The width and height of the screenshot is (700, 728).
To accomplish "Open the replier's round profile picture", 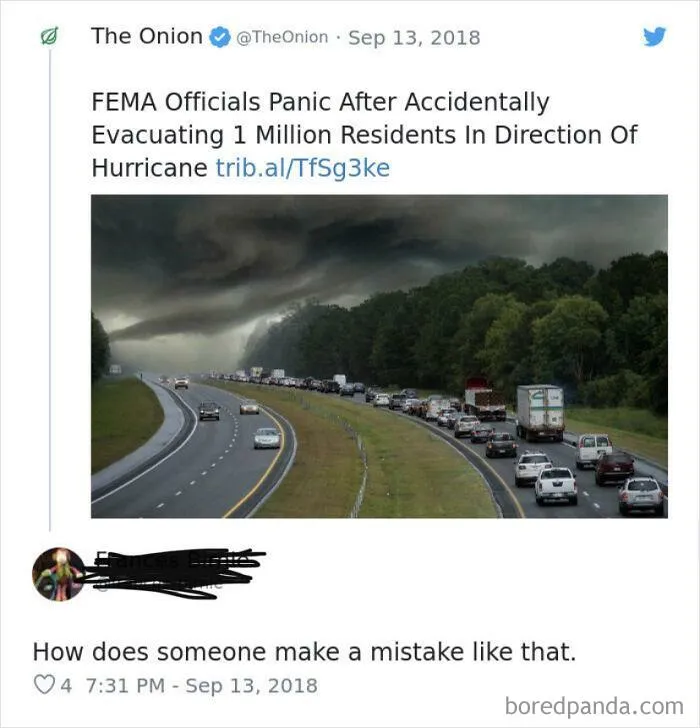I will pos(59,574).
